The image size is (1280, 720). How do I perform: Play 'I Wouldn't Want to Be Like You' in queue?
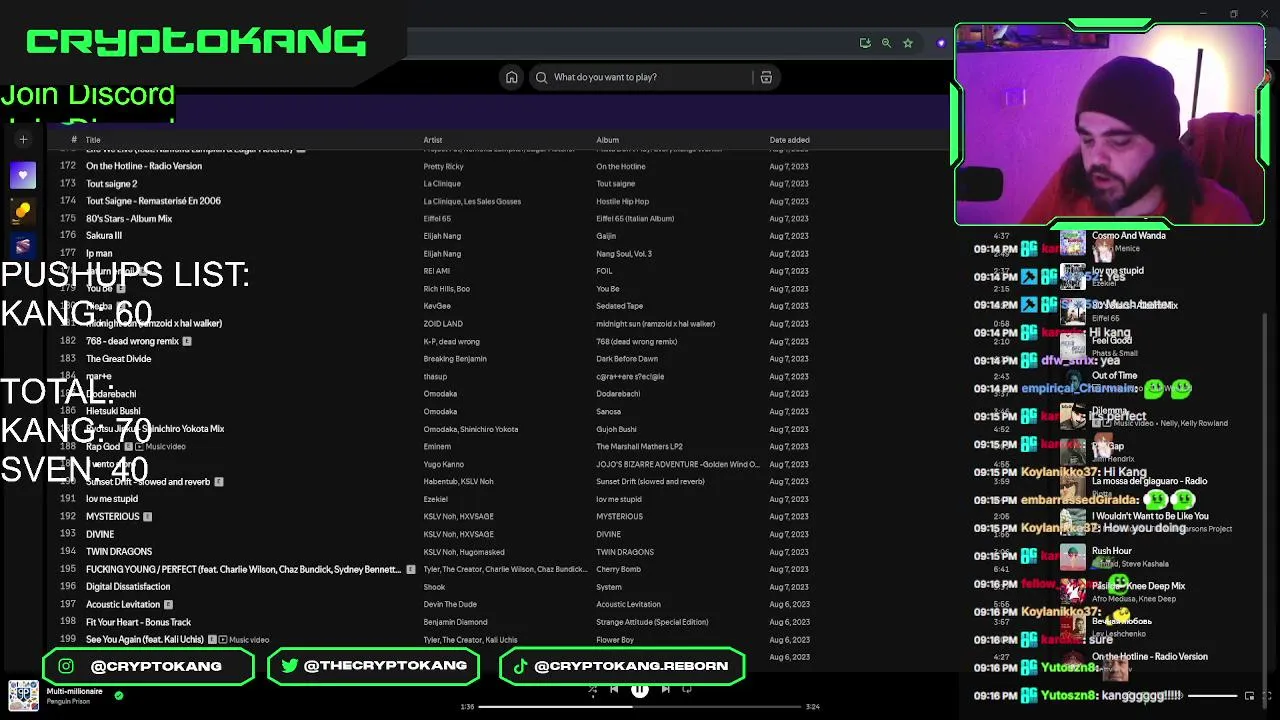point(1150,516)
